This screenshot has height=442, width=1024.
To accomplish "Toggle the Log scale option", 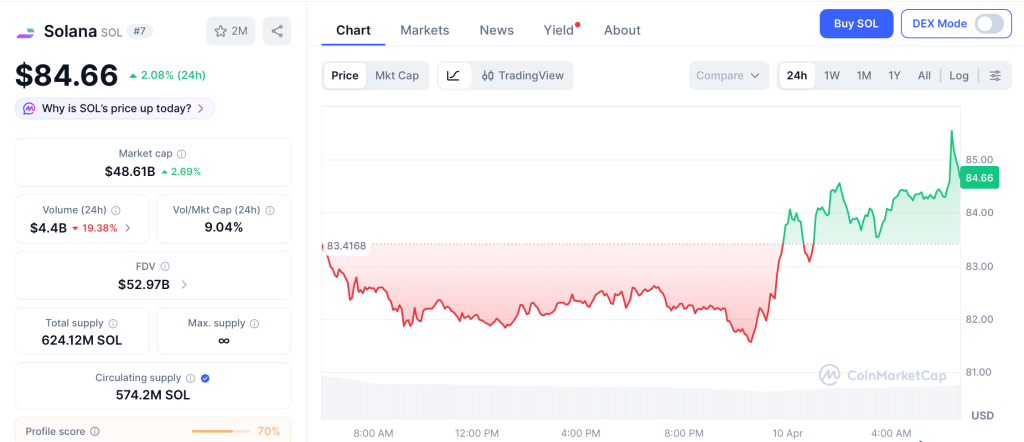I will [x=959, y=76].
